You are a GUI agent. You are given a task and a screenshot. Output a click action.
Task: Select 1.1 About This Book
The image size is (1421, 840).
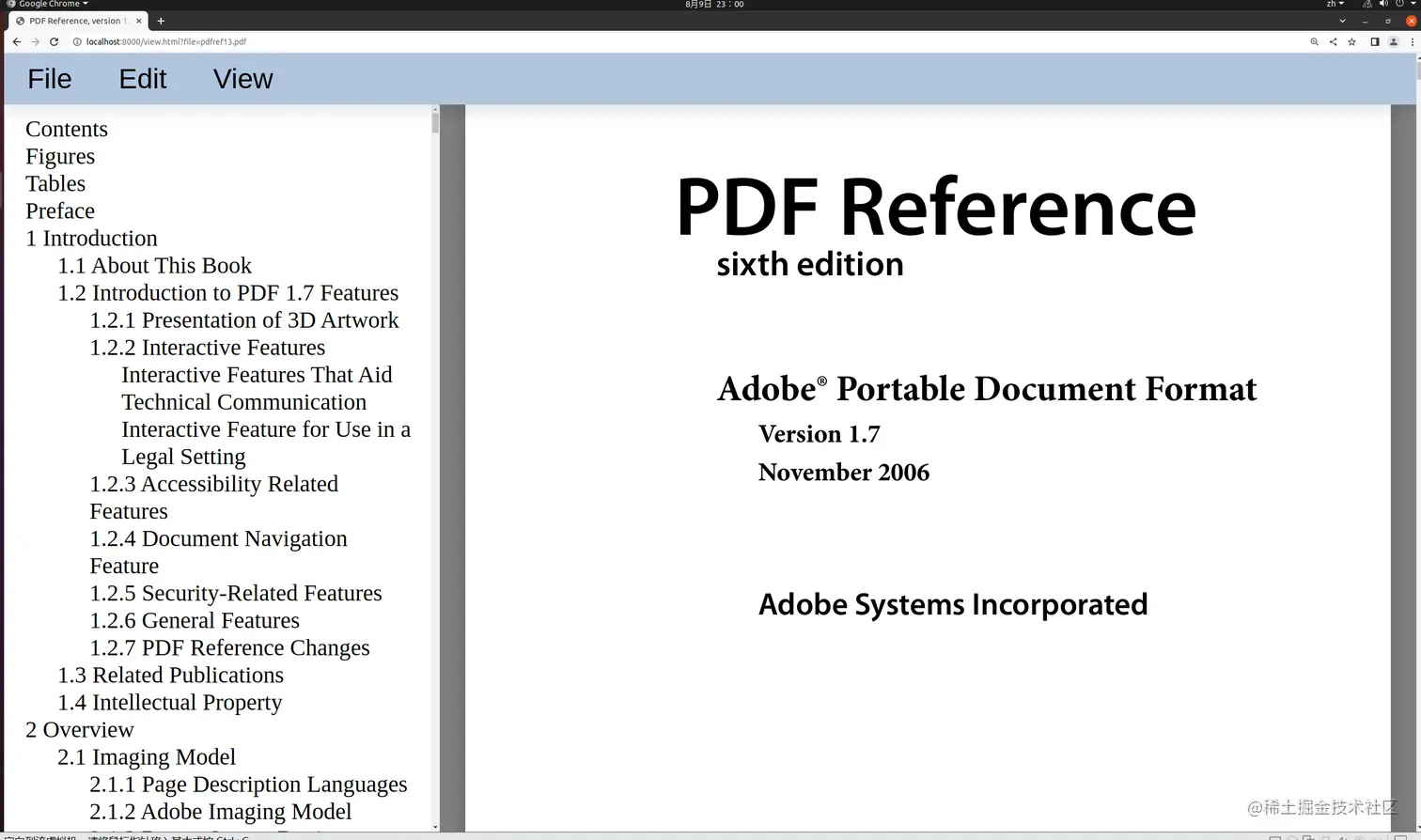(x=155, y=265)
